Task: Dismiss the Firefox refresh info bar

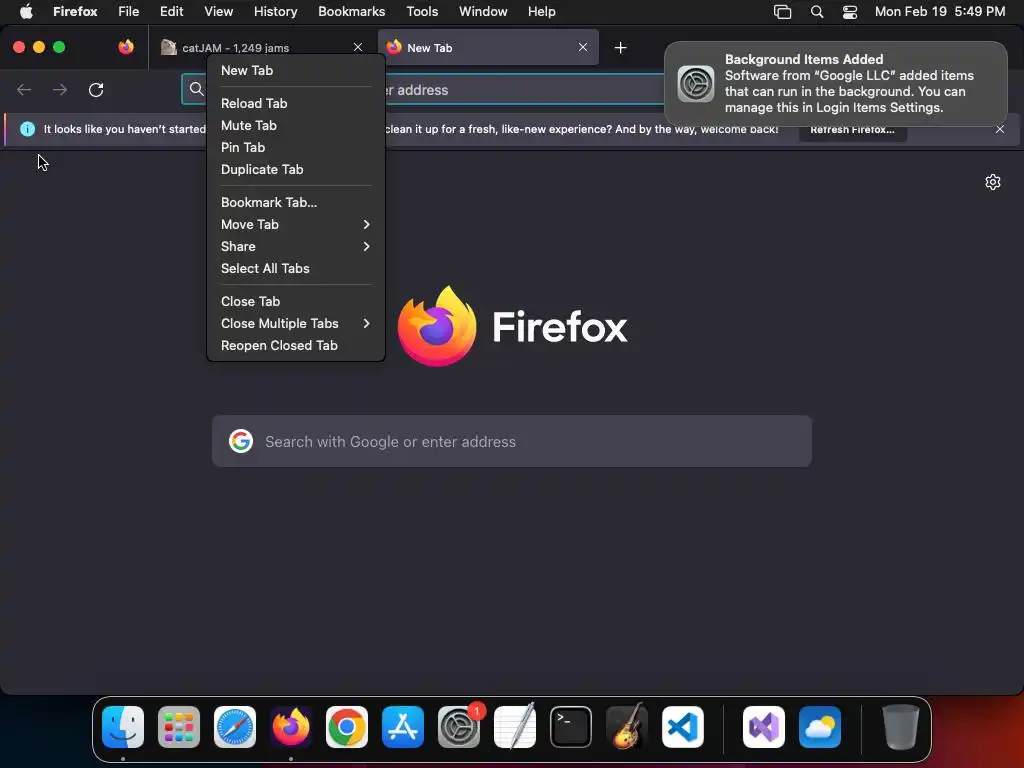Action: click(x=1000, y=129)
